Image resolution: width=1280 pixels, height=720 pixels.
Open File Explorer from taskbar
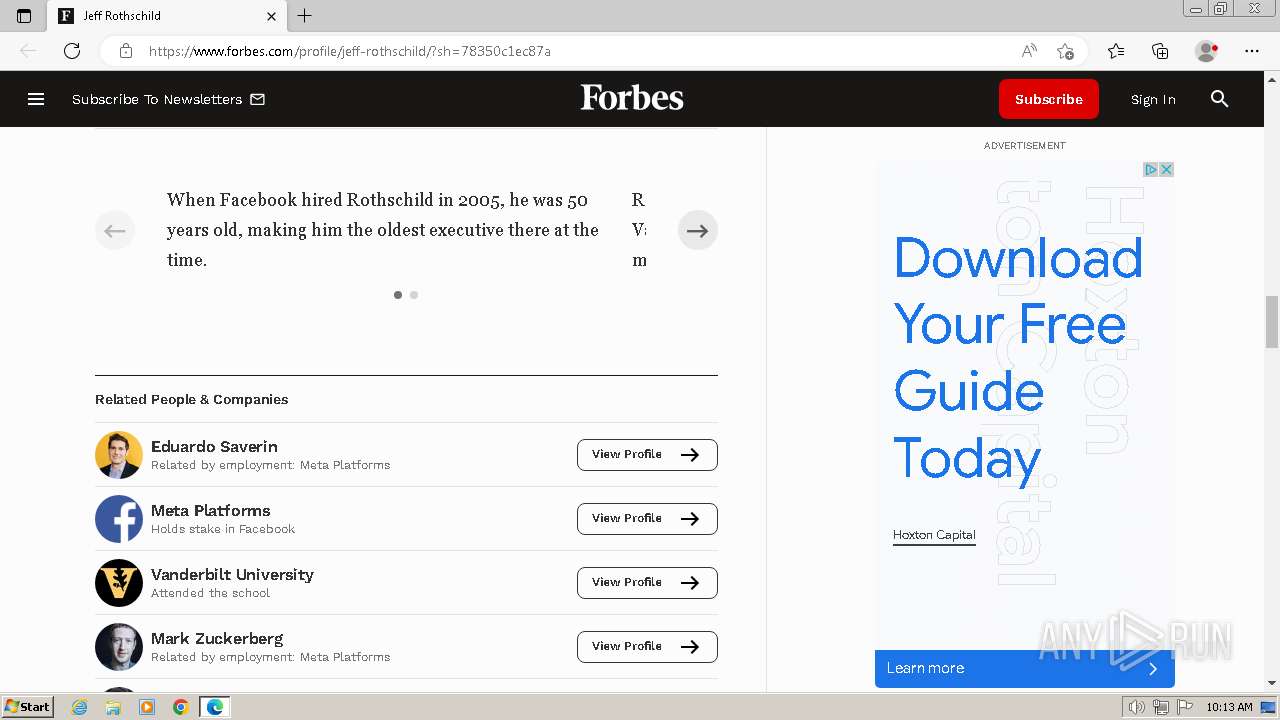click(x=113, y=707)
